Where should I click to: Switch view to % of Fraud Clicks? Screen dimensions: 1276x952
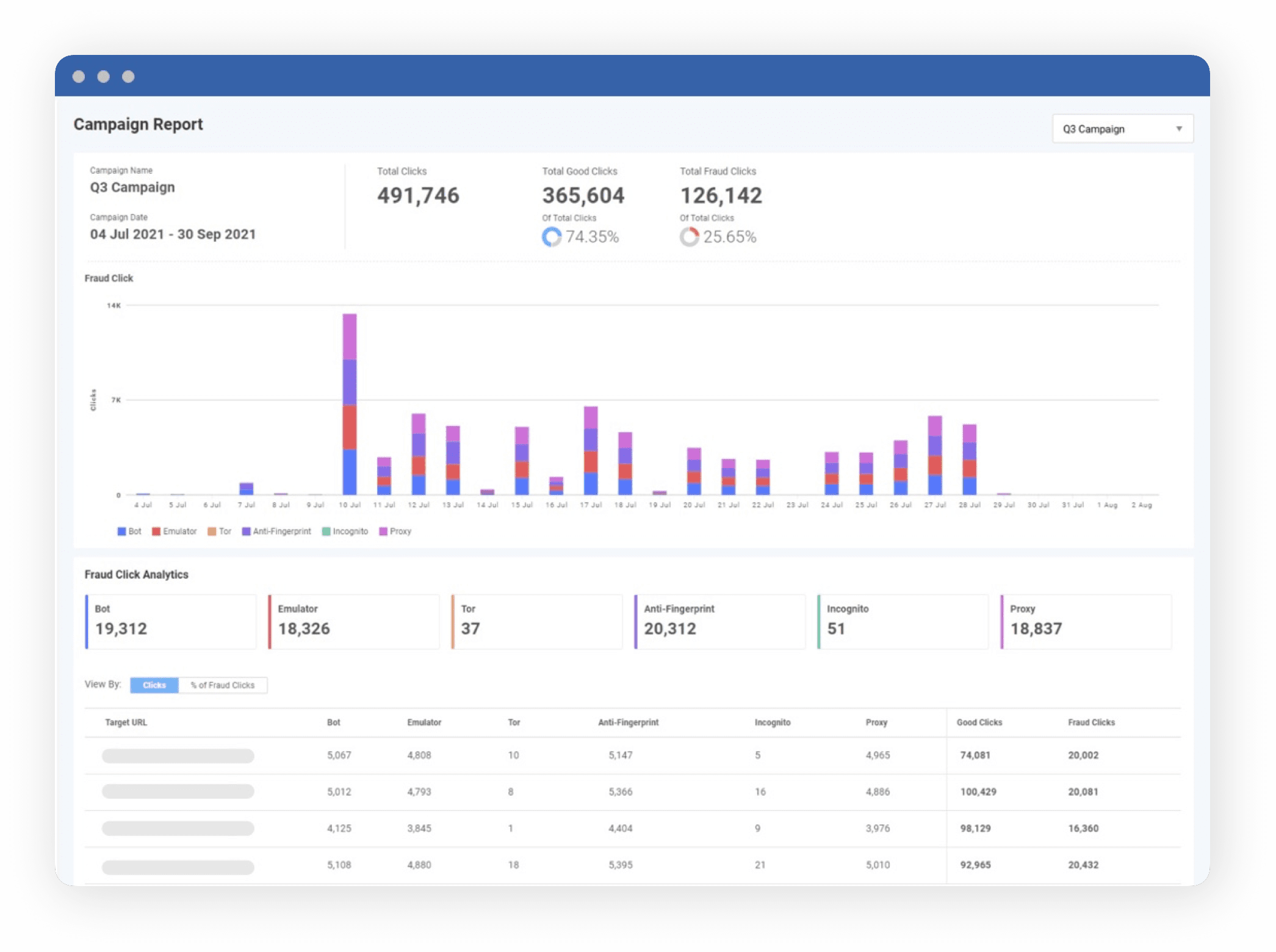pos(223,685)
